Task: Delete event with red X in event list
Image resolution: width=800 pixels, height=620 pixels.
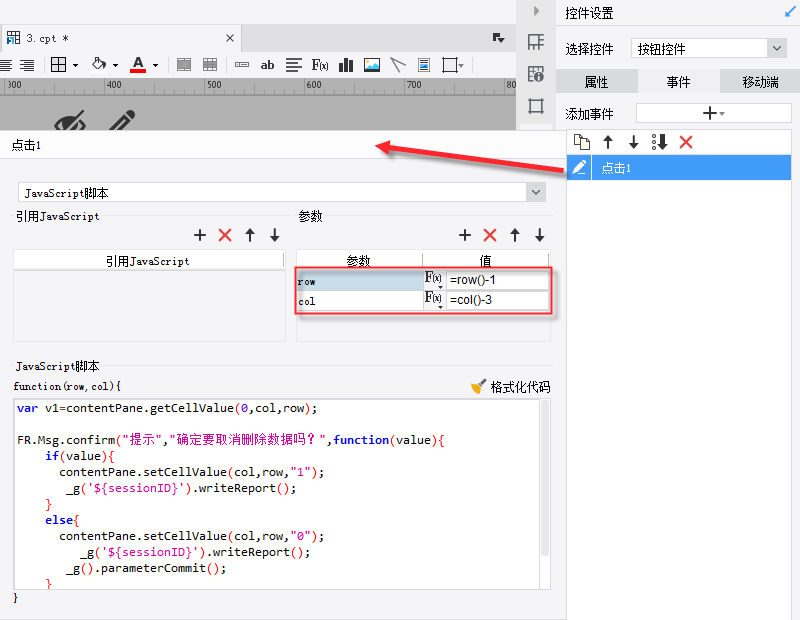Action: 686,142
